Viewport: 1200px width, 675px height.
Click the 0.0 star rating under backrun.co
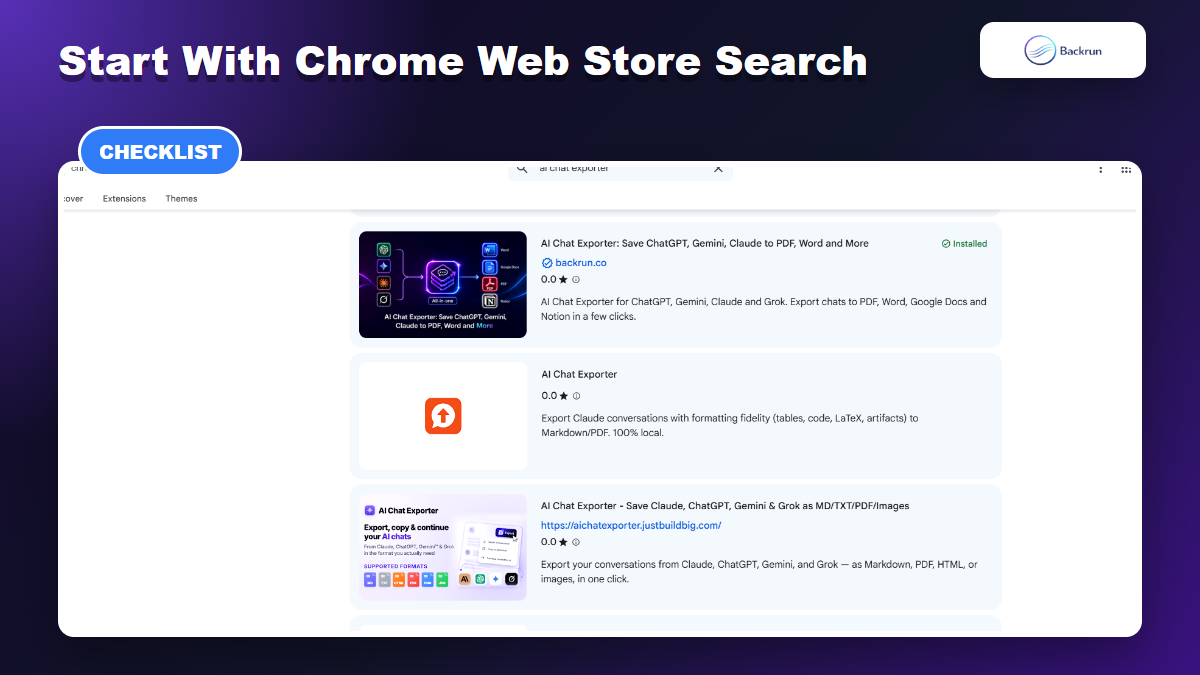555,280
